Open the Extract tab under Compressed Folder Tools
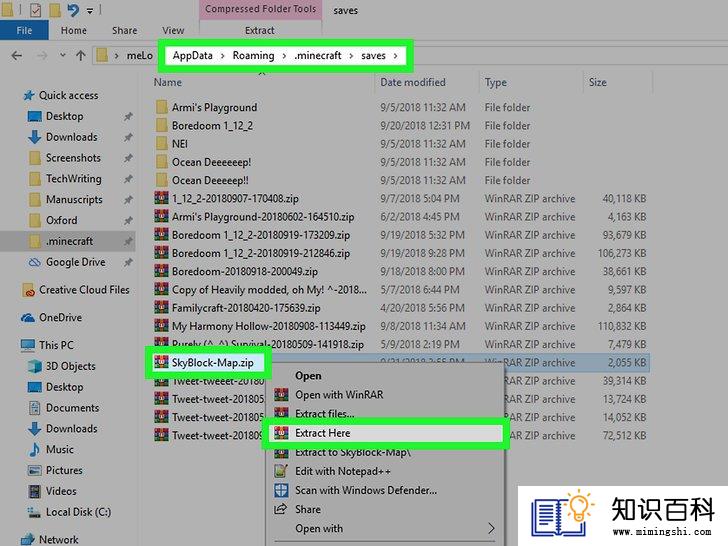This screenshot has width=728, height=546. [260, 31]
